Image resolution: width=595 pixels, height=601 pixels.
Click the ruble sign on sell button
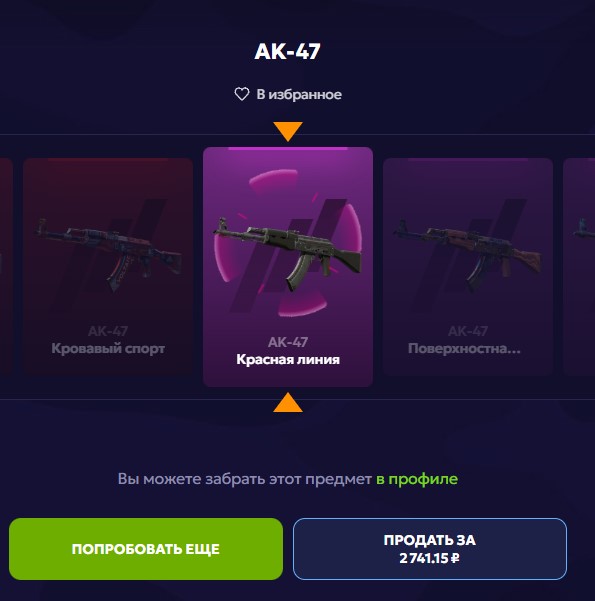point(455,558)
